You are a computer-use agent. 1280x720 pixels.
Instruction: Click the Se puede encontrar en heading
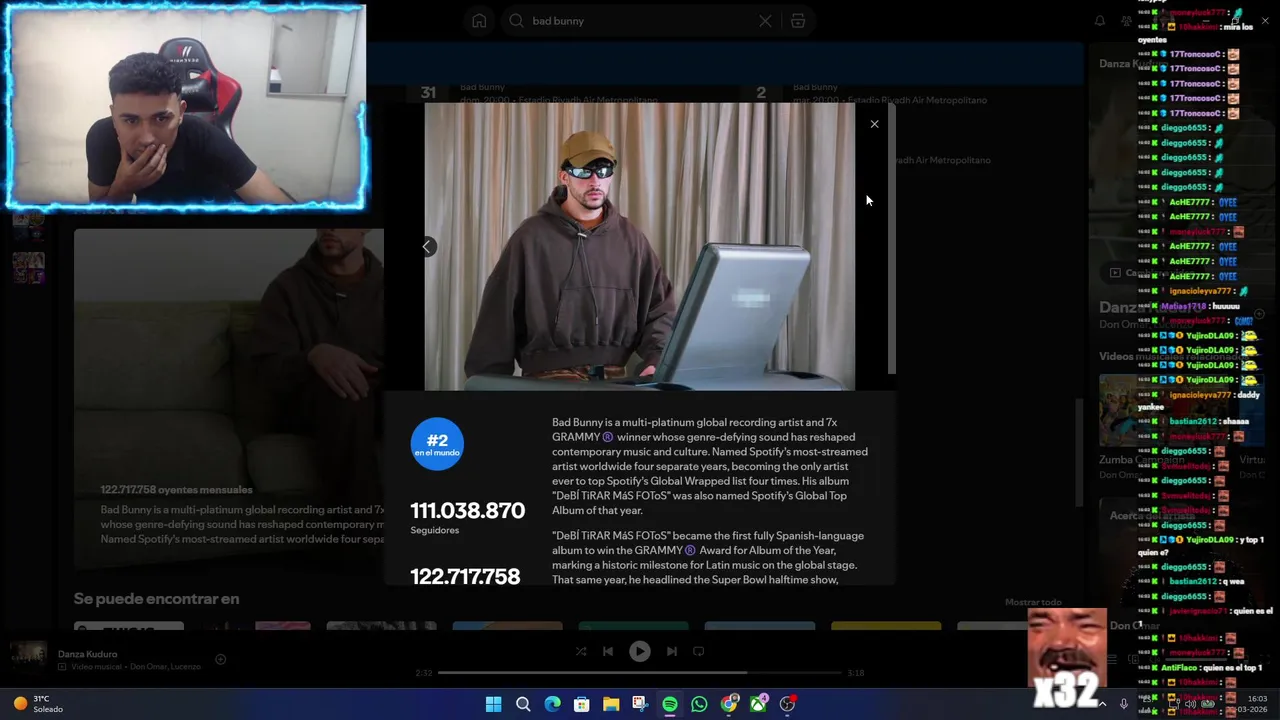pos(156,599)
